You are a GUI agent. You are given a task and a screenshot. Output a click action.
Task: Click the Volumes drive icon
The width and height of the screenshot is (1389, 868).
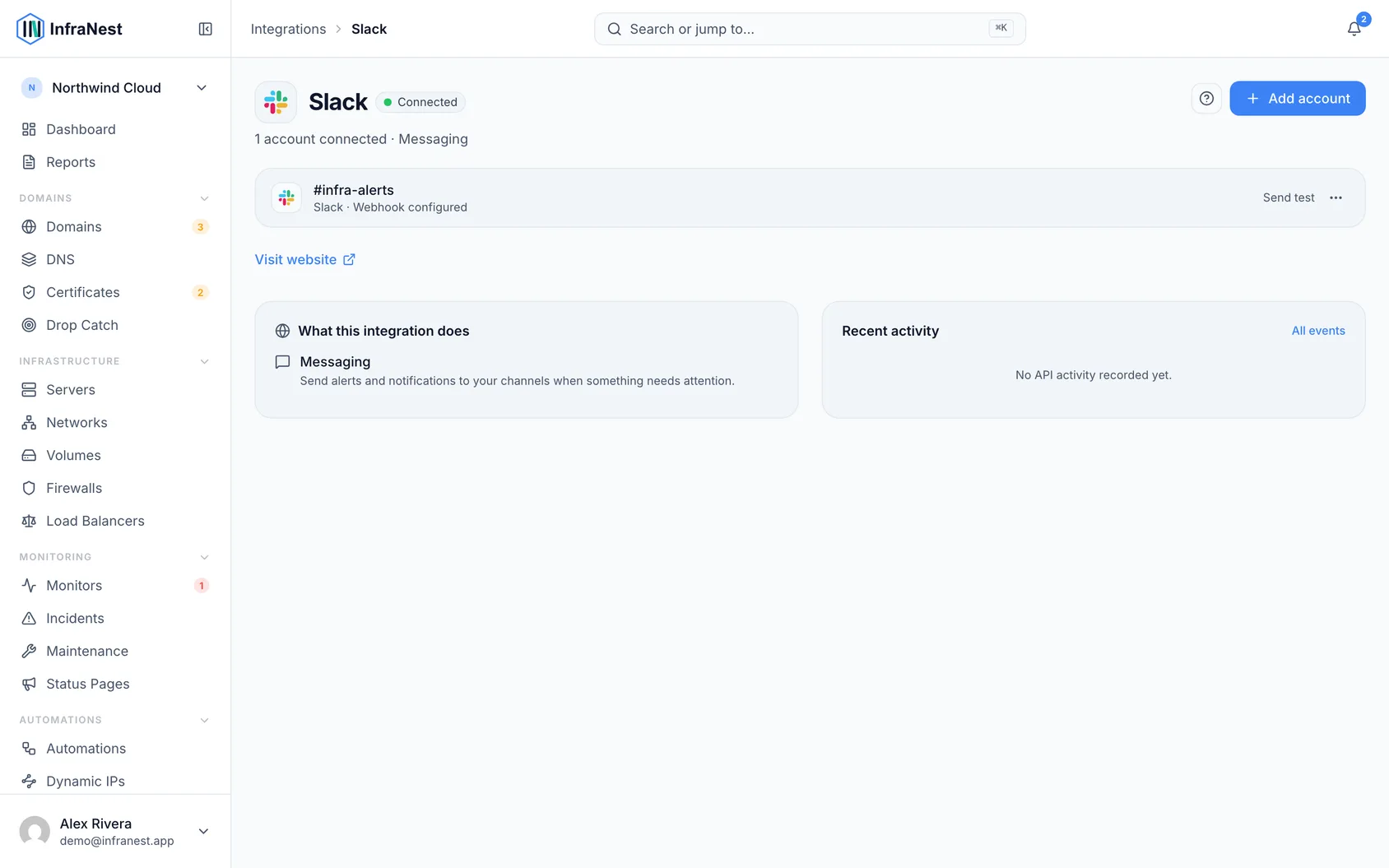tap(29, 456)
